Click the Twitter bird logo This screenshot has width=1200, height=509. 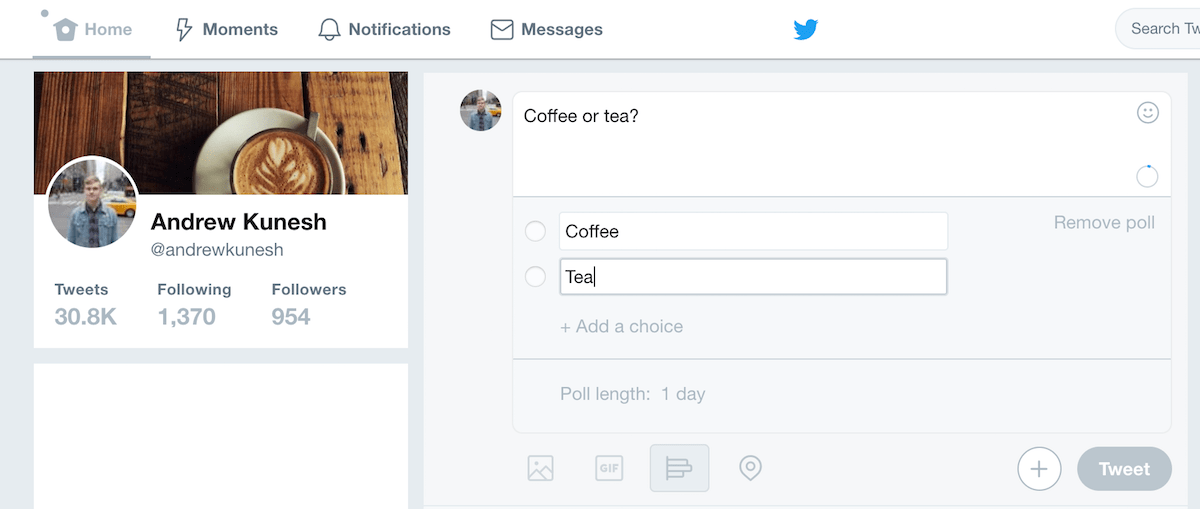click(805, 30)
